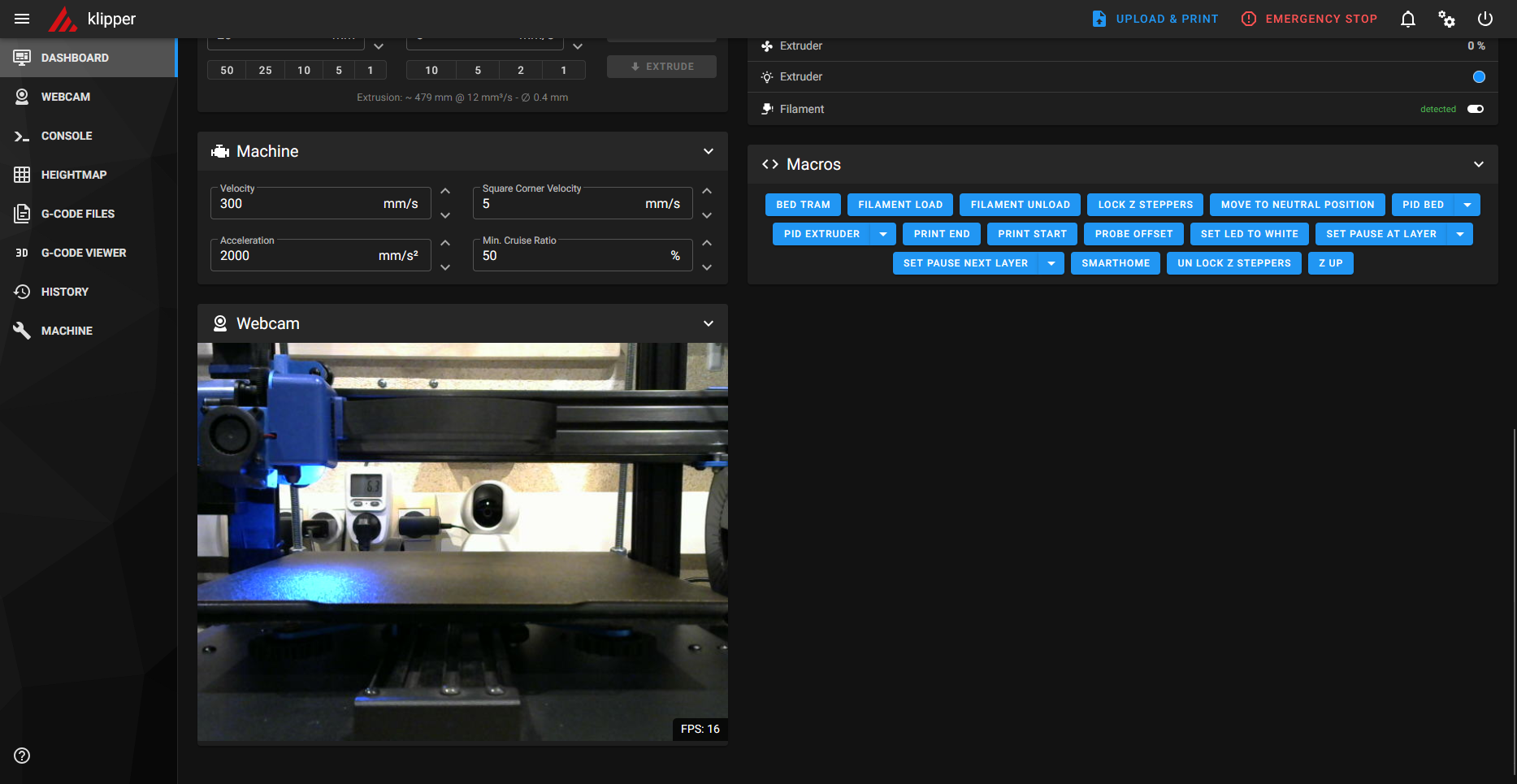Open the help question mark icon
1517x784 pixels.
click(22, 756)
